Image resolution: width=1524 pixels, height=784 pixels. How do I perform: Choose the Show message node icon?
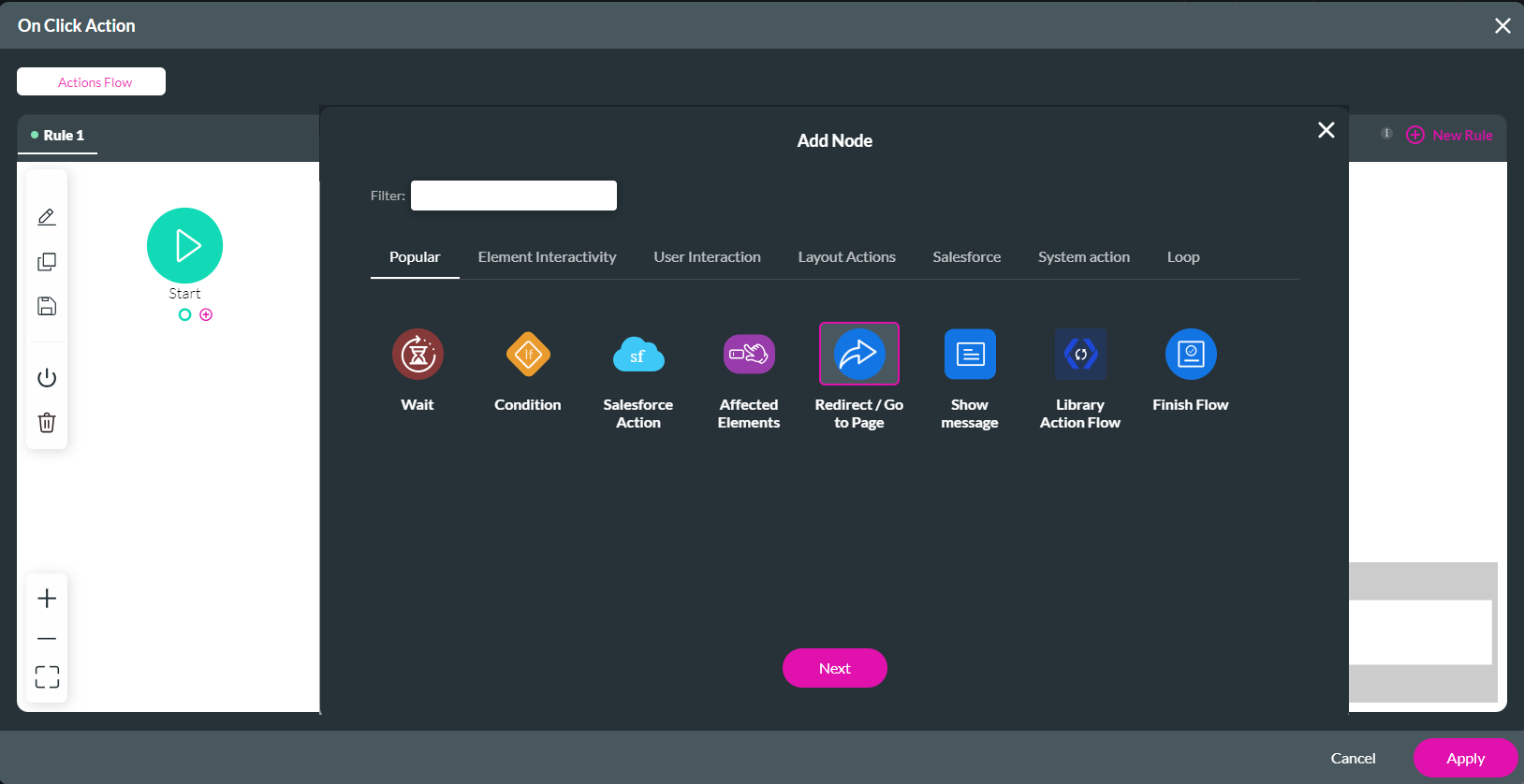[x=970, y=355]
